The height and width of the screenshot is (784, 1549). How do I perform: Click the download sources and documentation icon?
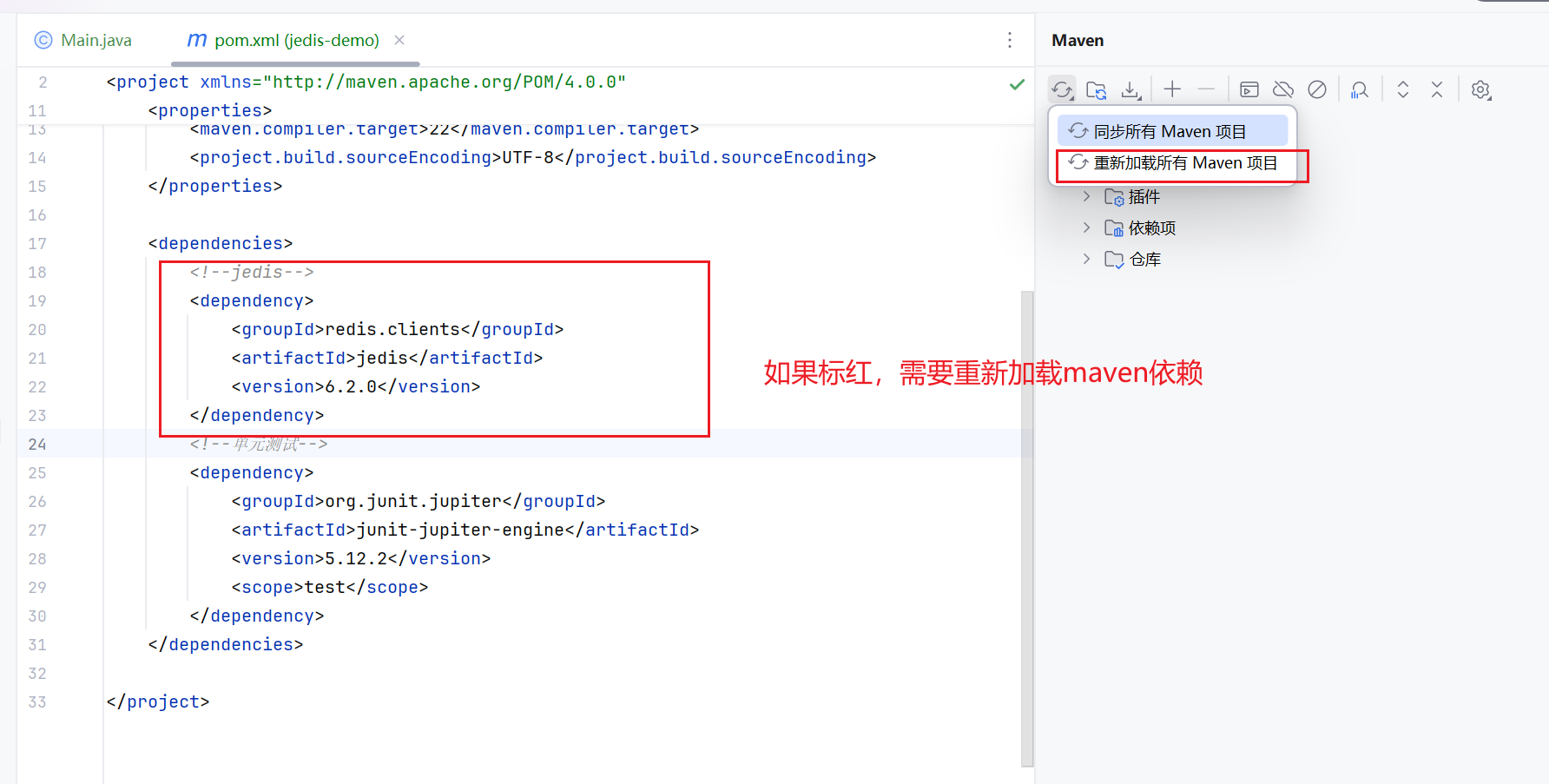click(x=1130, y=89)
